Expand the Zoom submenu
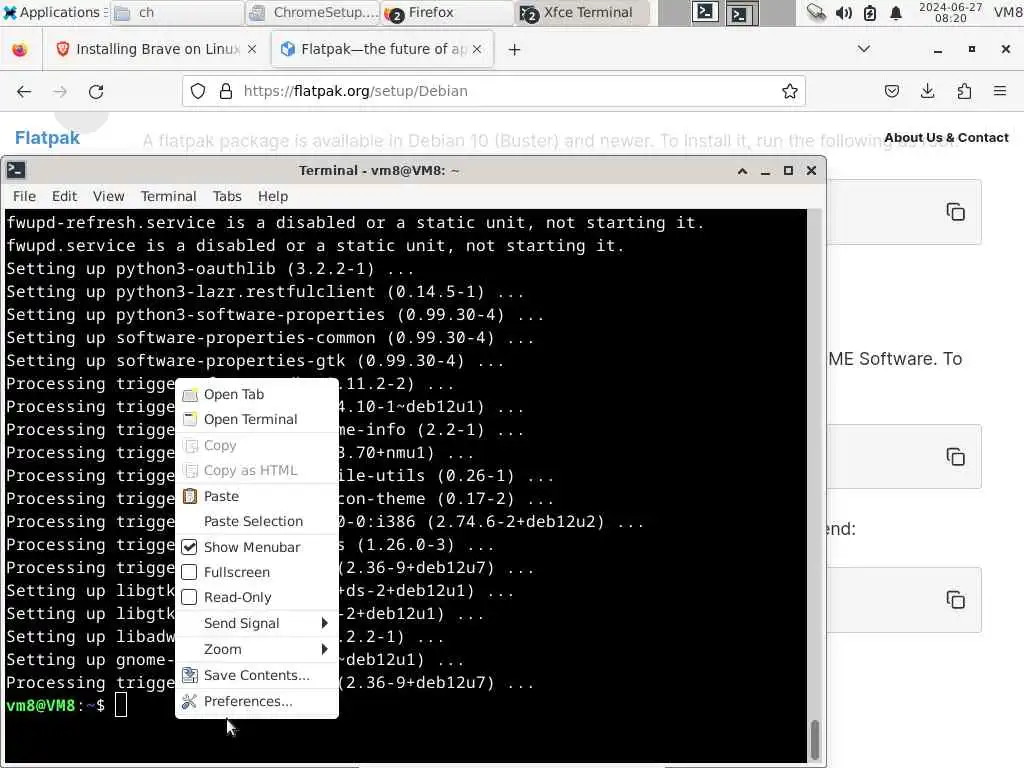The width and height of the screenshot is (1024, 768). (x=257, y=649)
